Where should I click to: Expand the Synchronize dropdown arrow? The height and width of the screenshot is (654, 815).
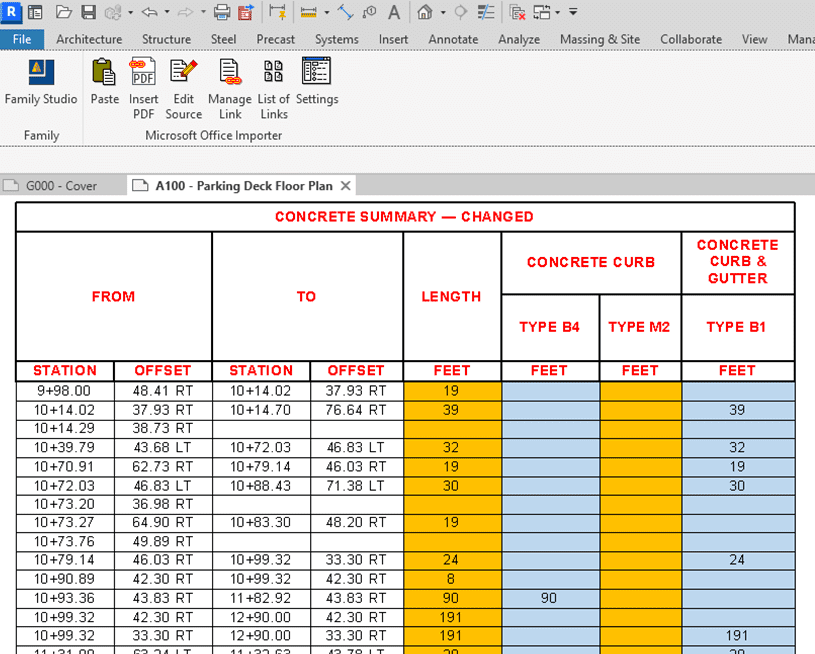(130, 12)
